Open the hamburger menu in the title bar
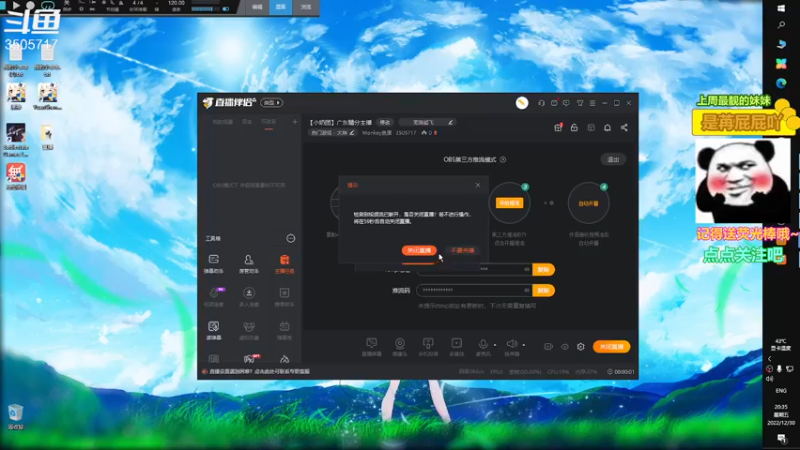 click(x=592, y=103)
